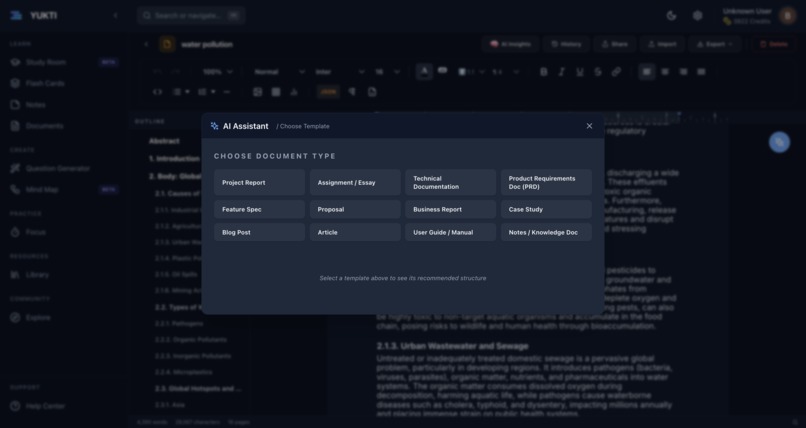Set align center

665,72
